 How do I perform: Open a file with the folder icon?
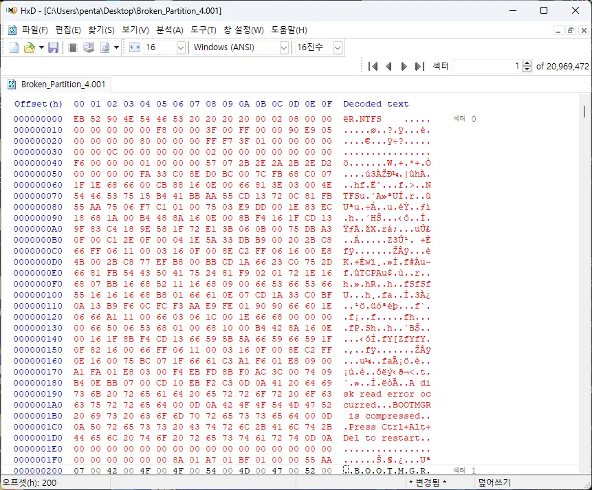pyautogui.click(x=29, y=48)
